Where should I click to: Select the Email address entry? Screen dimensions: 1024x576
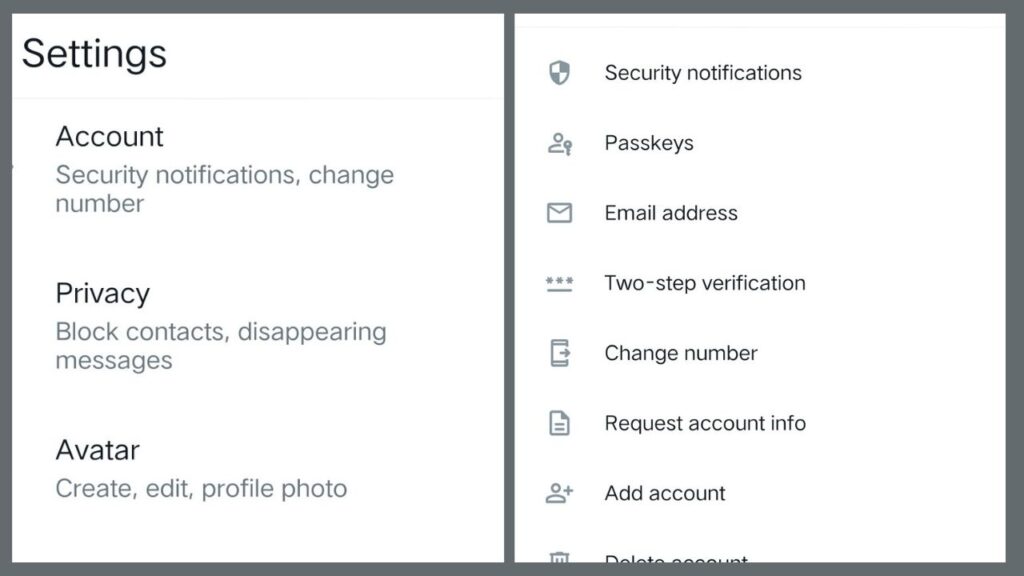671,212
